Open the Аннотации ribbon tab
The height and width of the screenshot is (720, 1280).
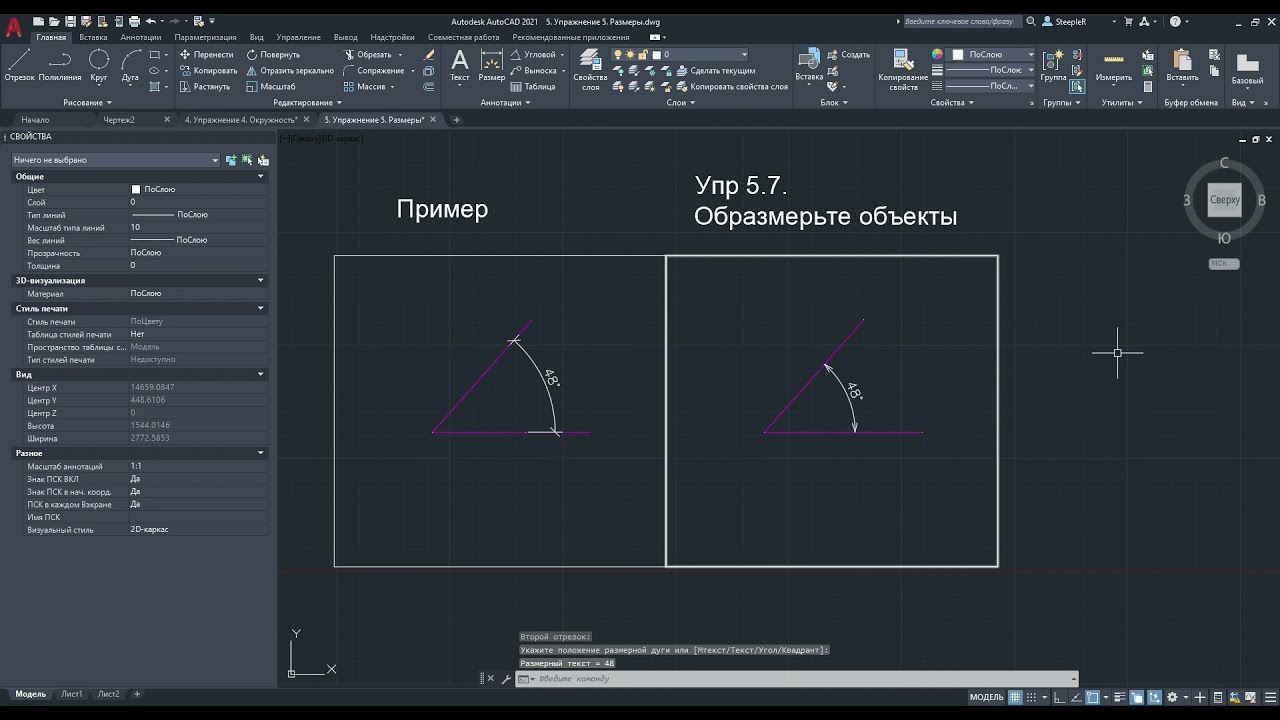click(141, 37)
